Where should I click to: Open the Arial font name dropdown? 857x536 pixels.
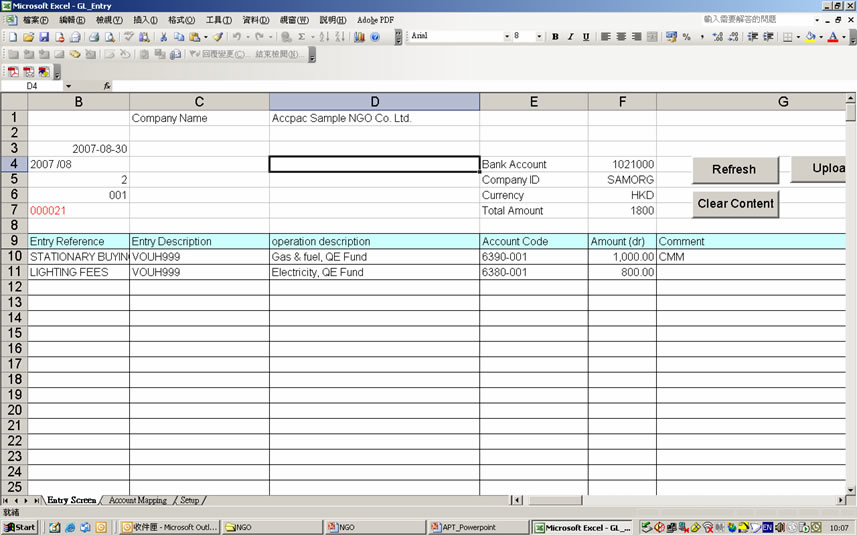point(507,36)
